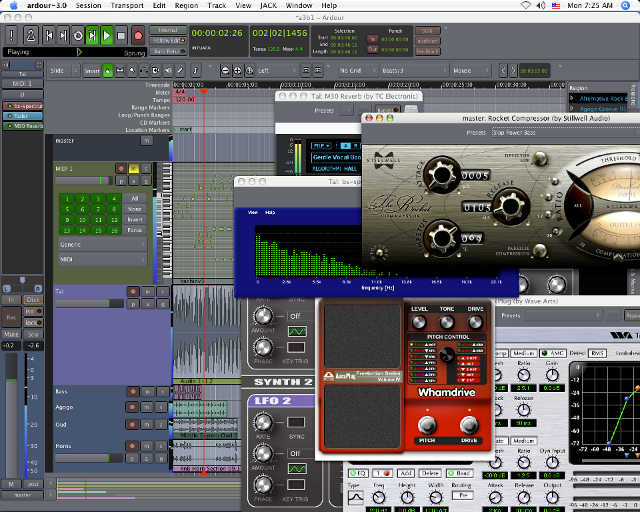Select the internal note edit tool
This screenshot has width=640, height=512.
click(196, 71)
